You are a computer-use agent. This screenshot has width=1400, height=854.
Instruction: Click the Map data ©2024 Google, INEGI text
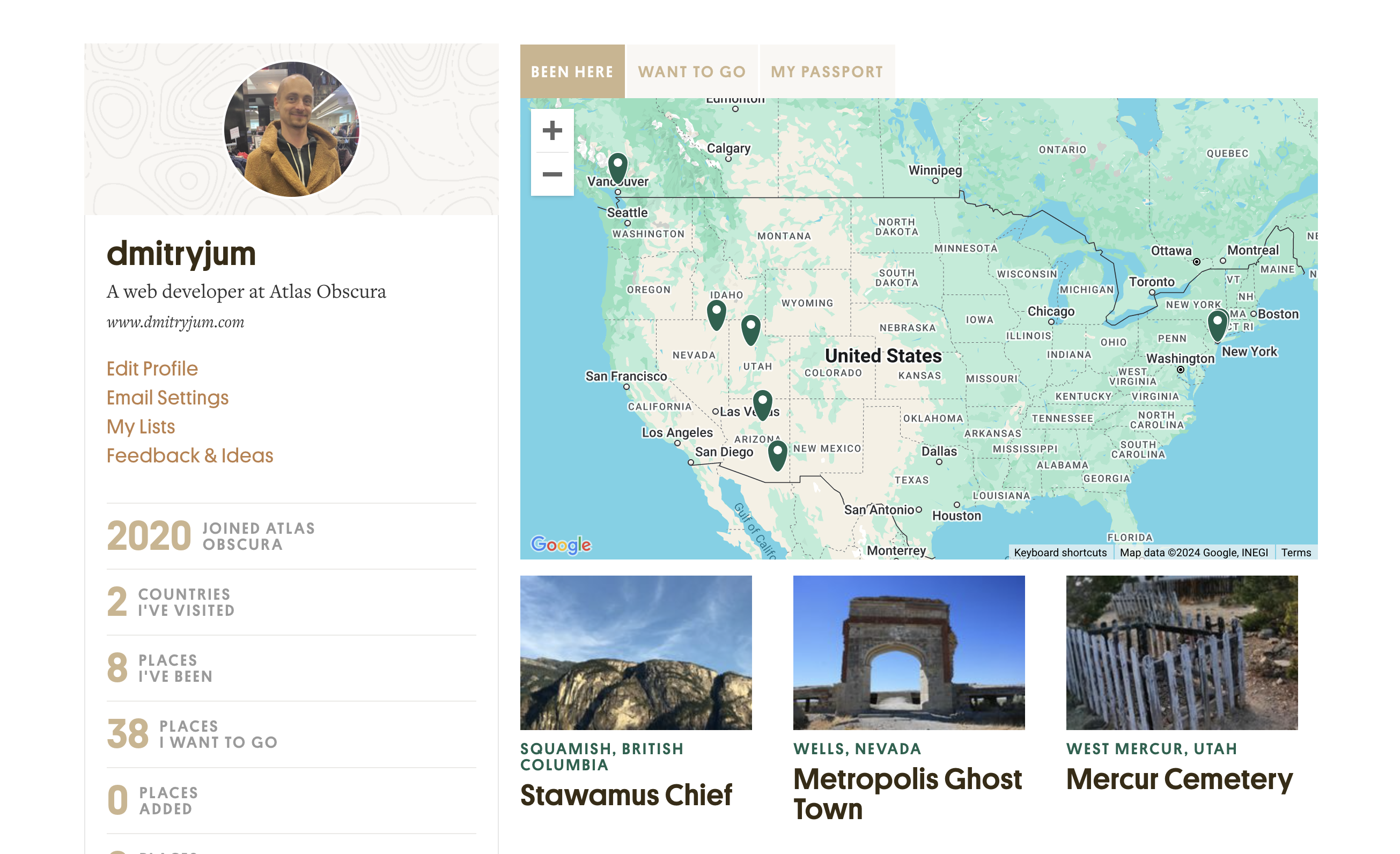(1193, 553)
